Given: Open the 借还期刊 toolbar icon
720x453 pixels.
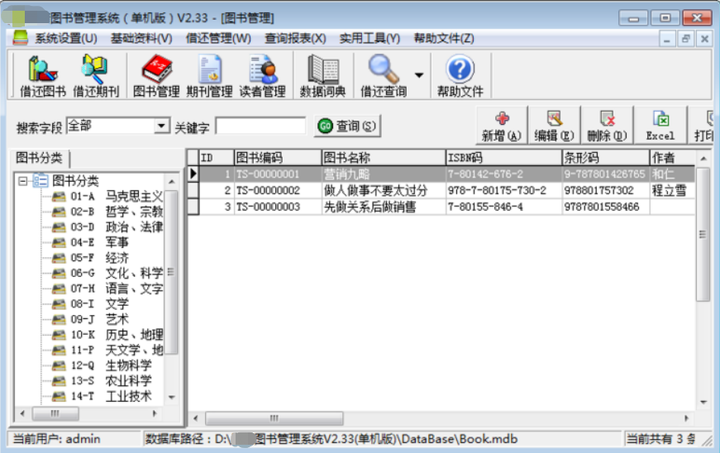Looking at the screenshot, I should click(x=96, y=76).
